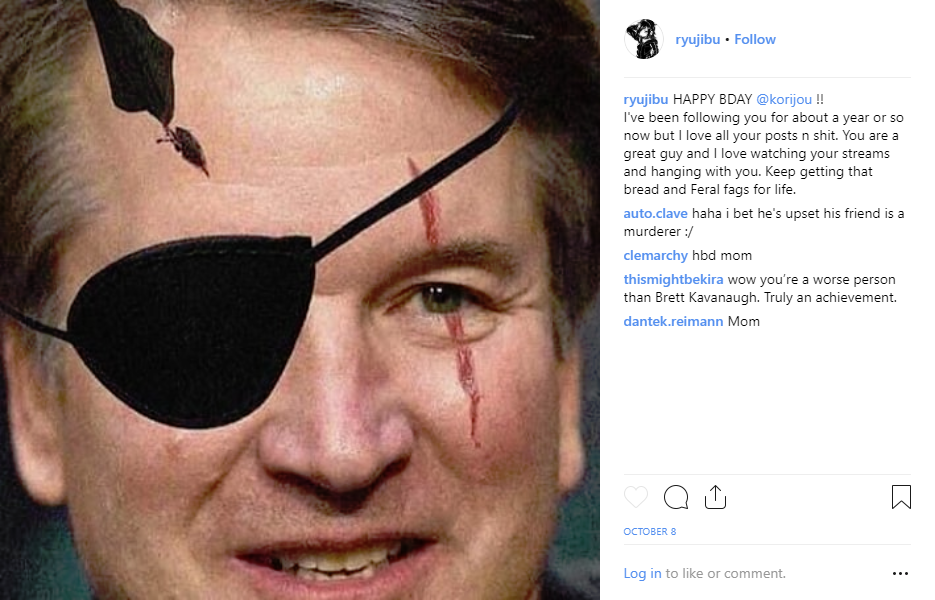This screenshot has width=935, height=600.
Task: Follow the ryujibu account
Action: (754, 39)
